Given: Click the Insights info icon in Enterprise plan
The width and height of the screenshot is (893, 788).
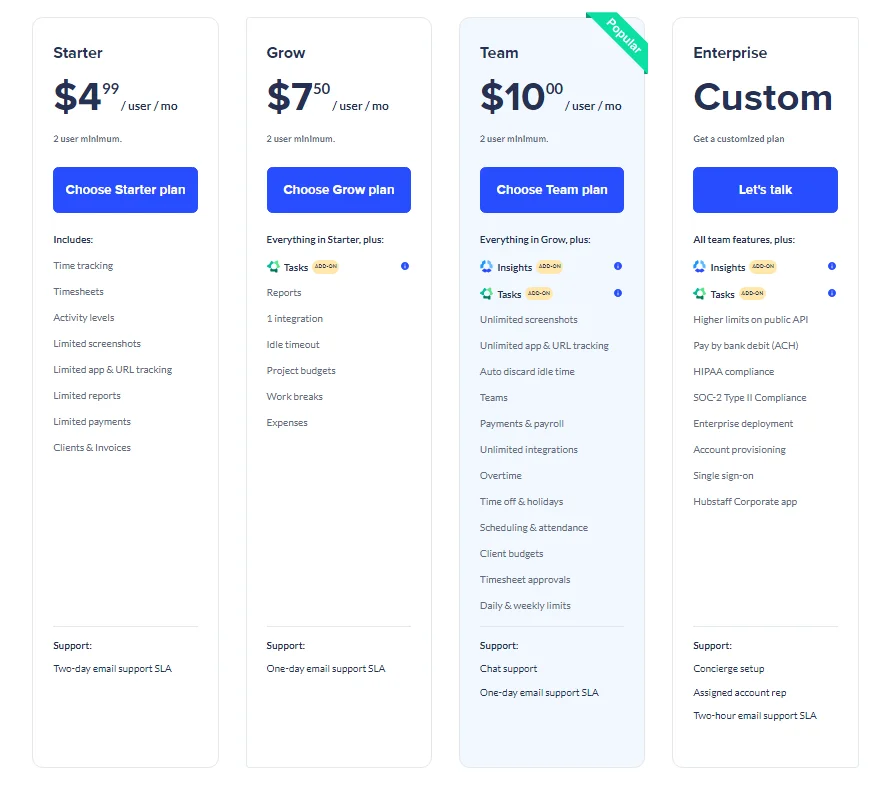Looking at the screenshot, I should pos(831,266).
